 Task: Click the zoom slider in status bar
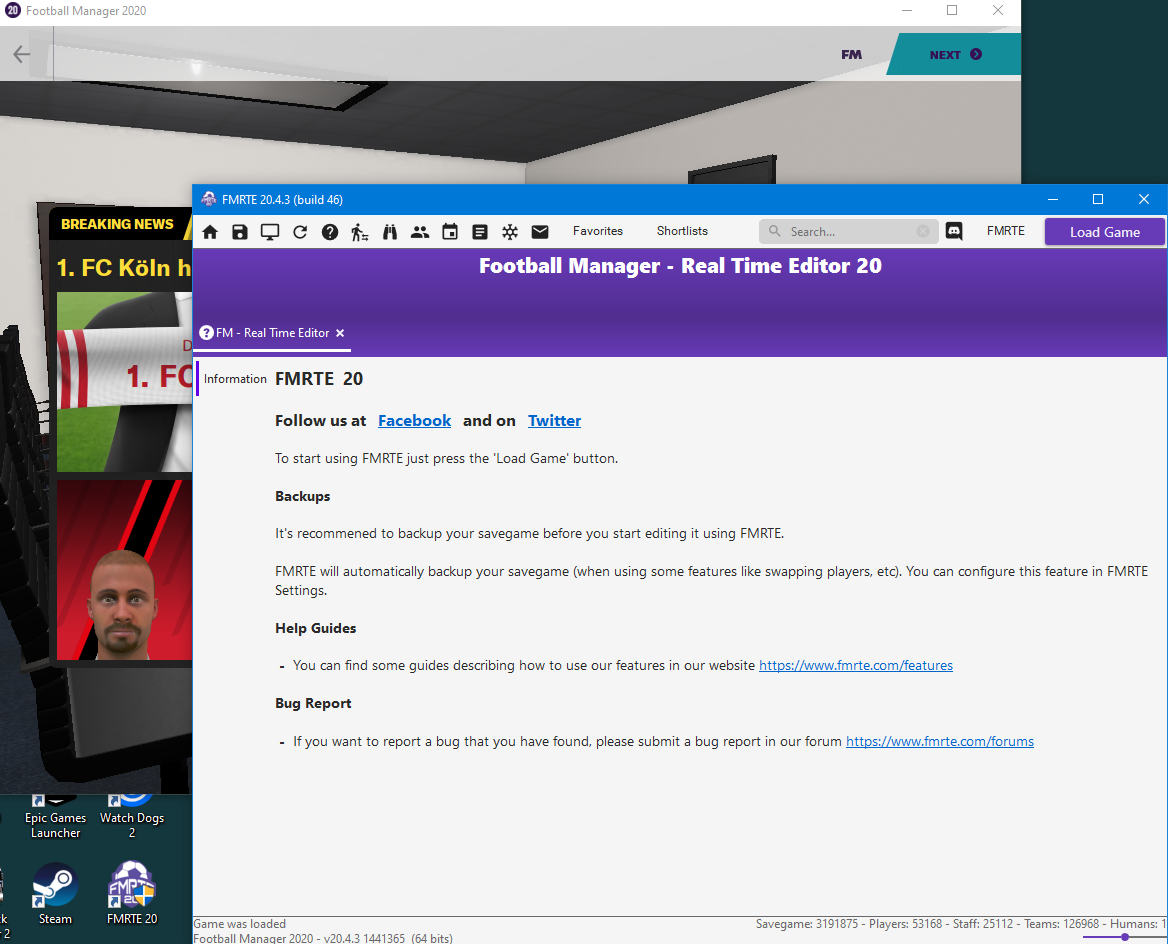(x=1125, y=937)
